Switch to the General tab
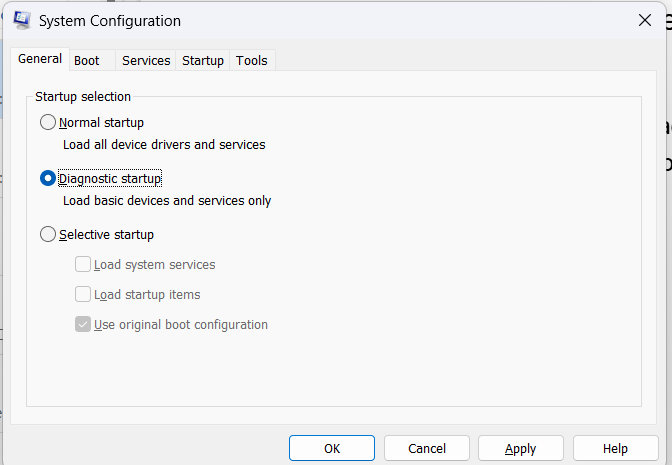This screenshot has width=672, height=465. tap(40, 60)
